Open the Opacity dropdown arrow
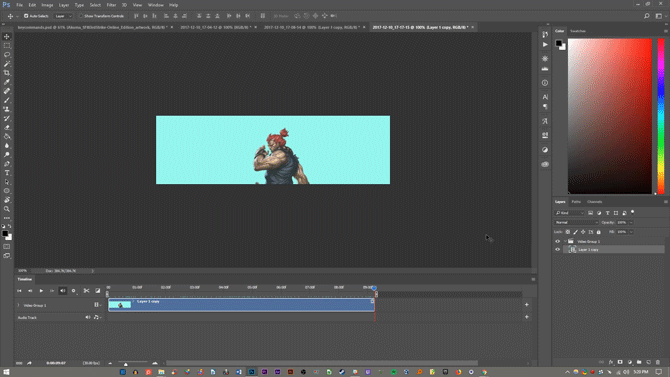Screen dimensions: 670x377 tap(631, 222)
